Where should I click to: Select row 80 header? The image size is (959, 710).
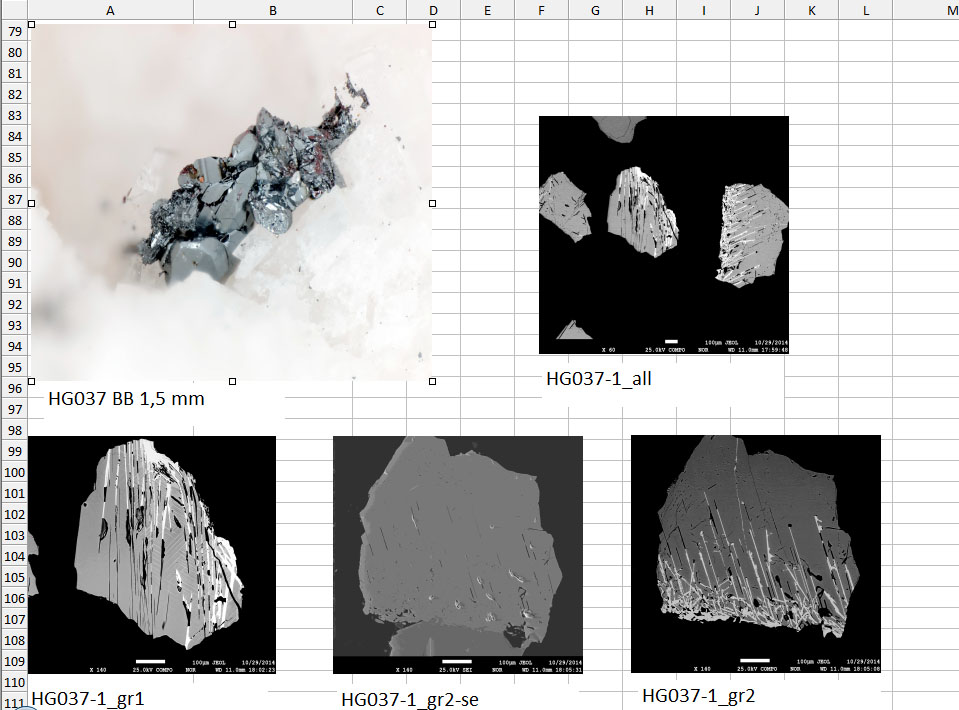tap(15, 53)
